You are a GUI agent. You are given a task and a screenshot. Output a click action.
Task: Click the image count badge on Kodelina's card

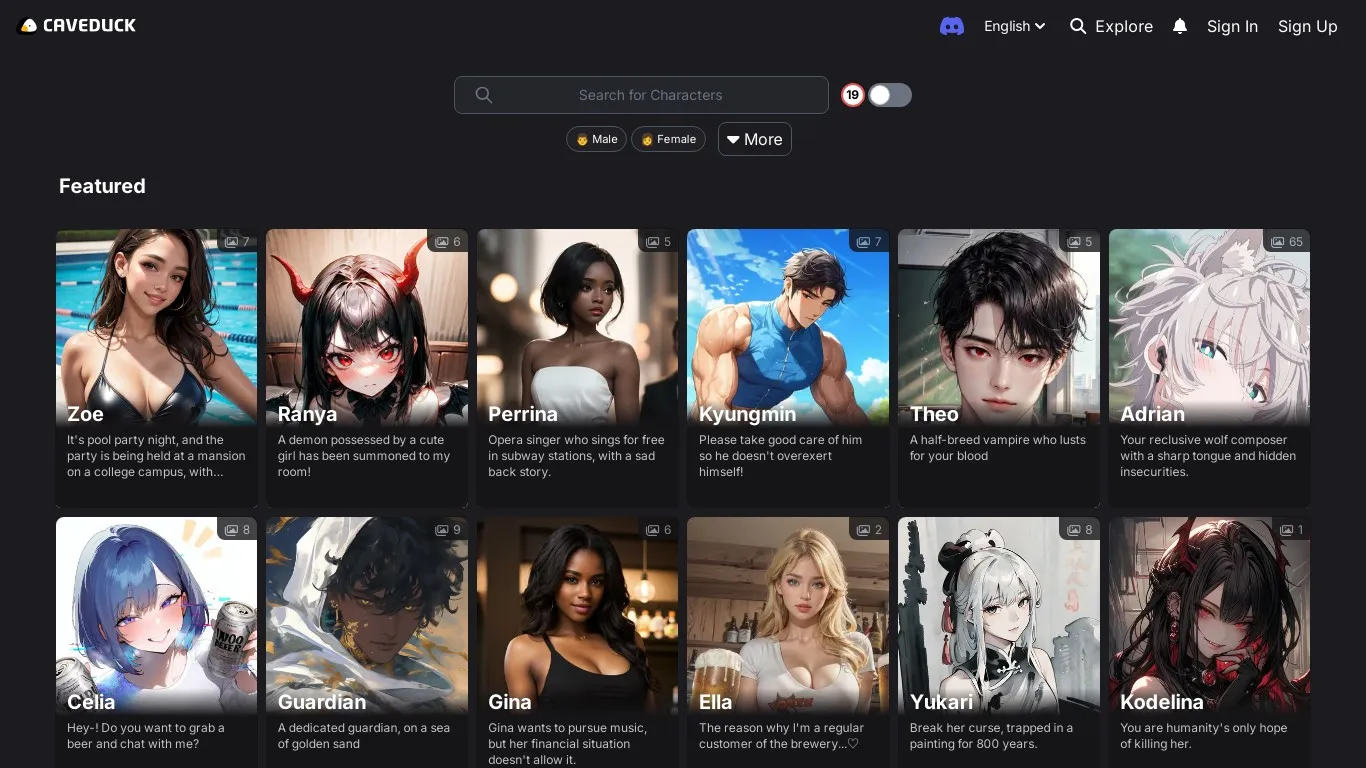click(x=1291, y=530)
